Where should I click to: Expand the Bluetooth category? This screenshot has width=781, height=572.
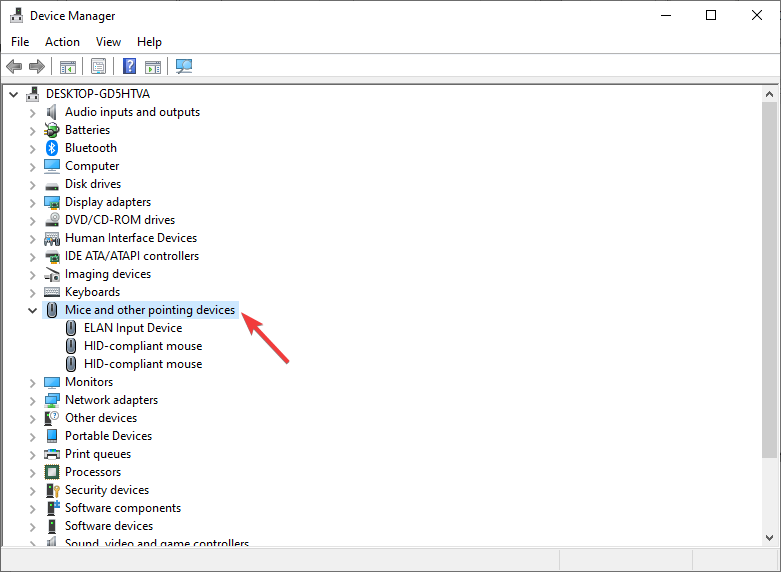pyautogui.click(x=32, y=149)
